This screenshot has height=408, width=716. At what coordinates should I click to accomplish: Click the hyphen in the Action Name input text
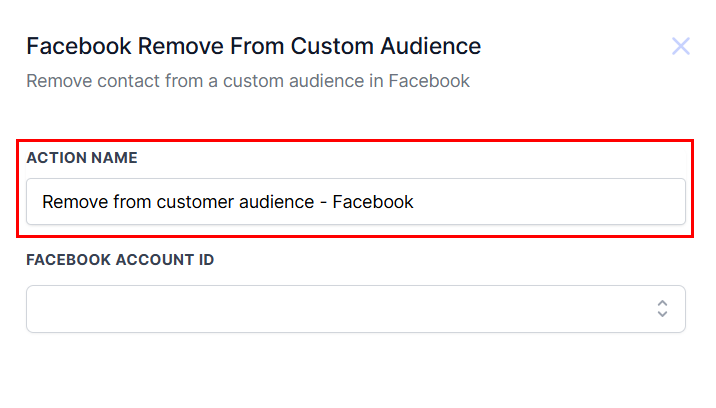point(321,202)
